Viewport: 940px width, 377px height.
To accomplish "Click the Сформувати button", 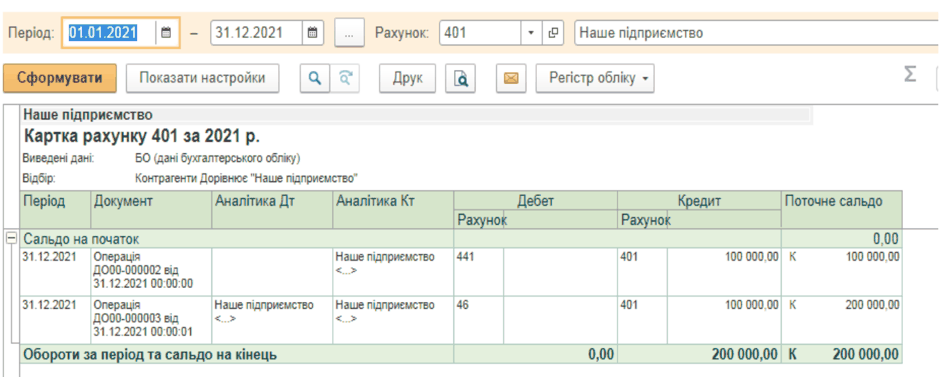I will pyautogui.click(x=59, y=79).
